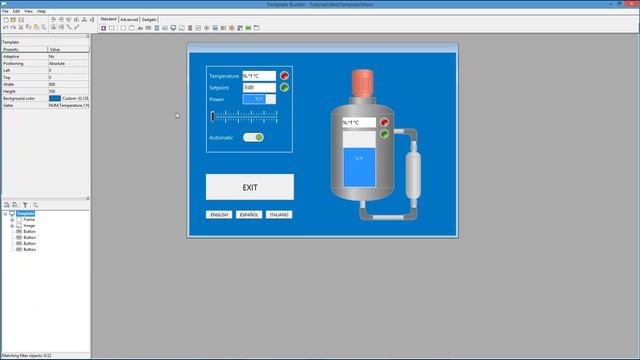Select the green display component in palette
This screenshot has width=640, height=360.
click(248, 28)
